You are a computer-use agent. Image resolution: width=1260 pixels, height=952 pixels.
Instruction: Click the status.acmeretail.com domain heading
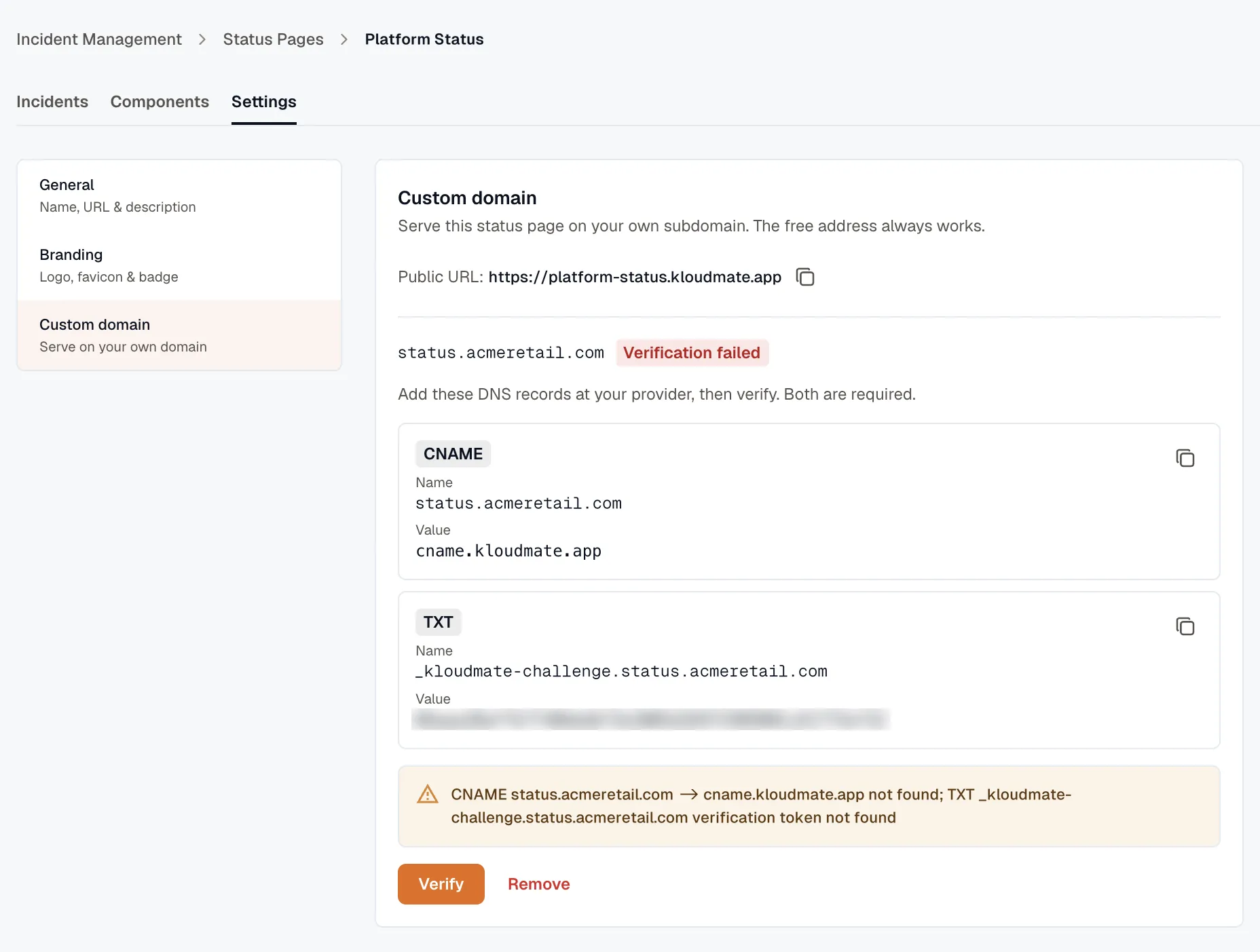coord(501,353)
